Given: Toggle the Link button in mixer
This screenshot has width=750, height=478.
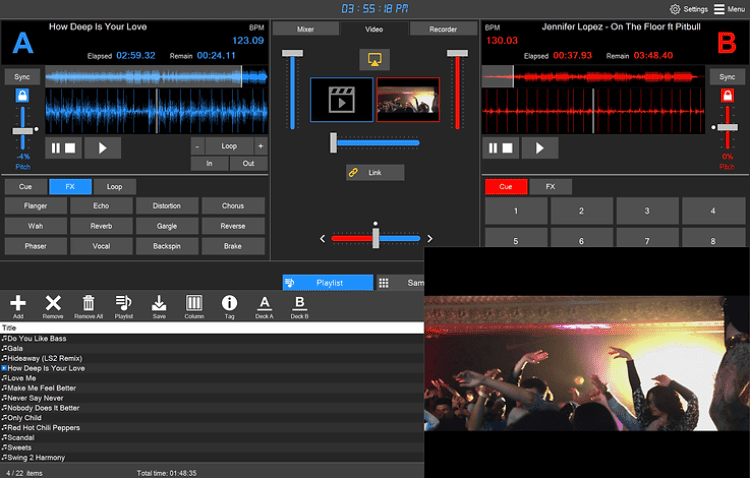Looking at the screenshot, I should click(375, 173).
